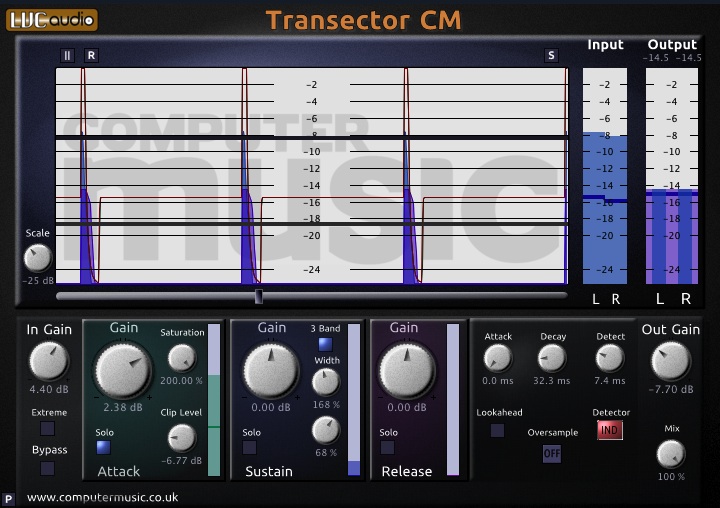Click the -6.77 dB Clip Level value

coord(181,461)
